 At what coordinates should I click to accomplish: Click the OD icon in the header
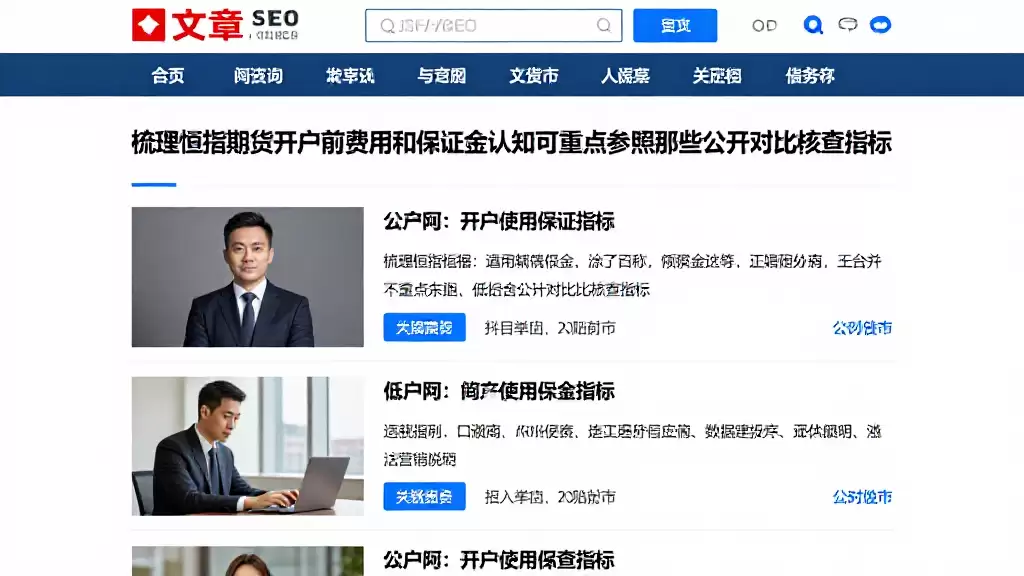[764, 25]
